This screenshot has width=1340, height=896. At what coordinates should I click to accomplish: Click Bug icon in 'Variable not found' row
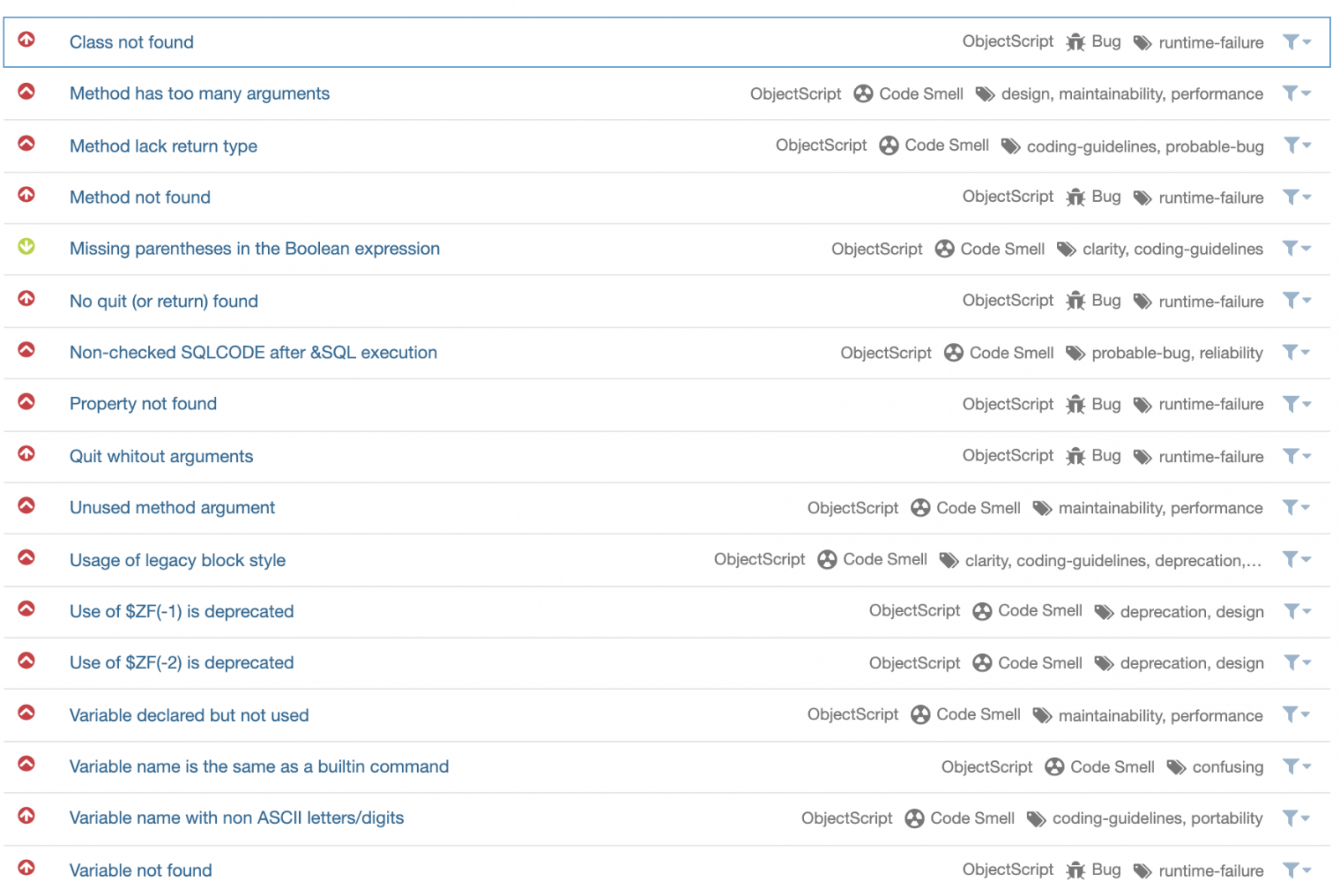click(x=1075, y=871)
